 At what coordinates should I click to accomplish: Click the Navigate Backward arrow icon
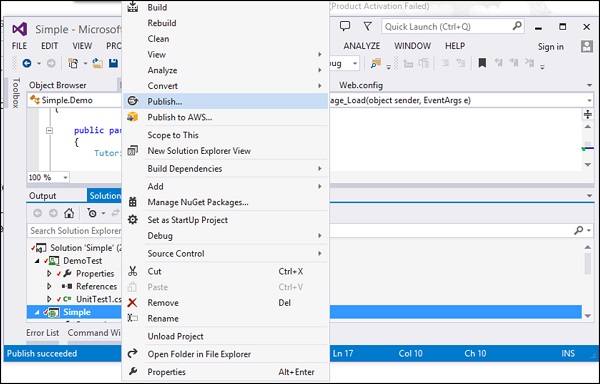[x=27, y=63]
